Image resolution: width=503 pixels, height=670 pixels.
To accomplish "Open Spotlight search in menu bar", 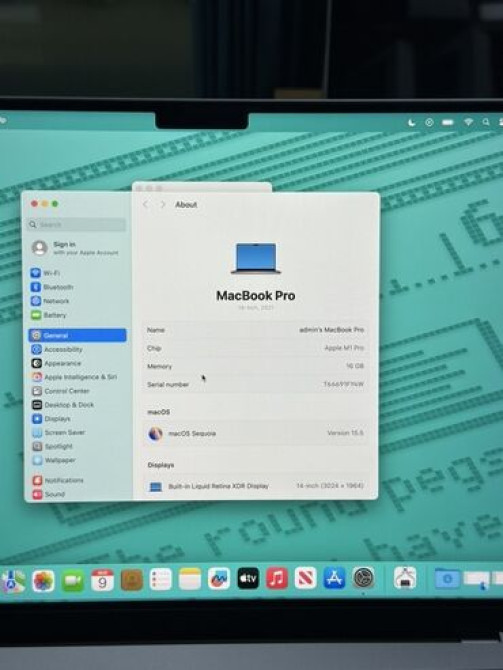I will click(486, 122).
